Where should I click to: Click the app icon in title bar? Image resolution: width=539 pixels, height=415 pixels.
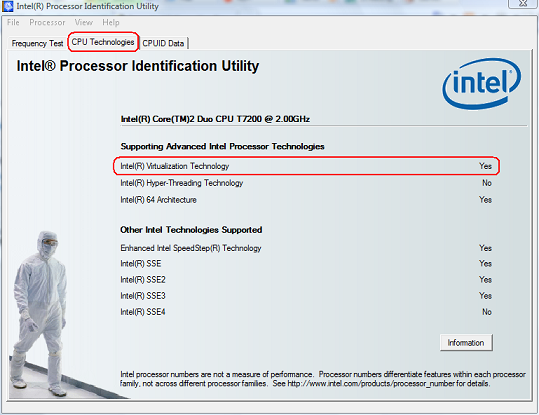coord(8,6)
